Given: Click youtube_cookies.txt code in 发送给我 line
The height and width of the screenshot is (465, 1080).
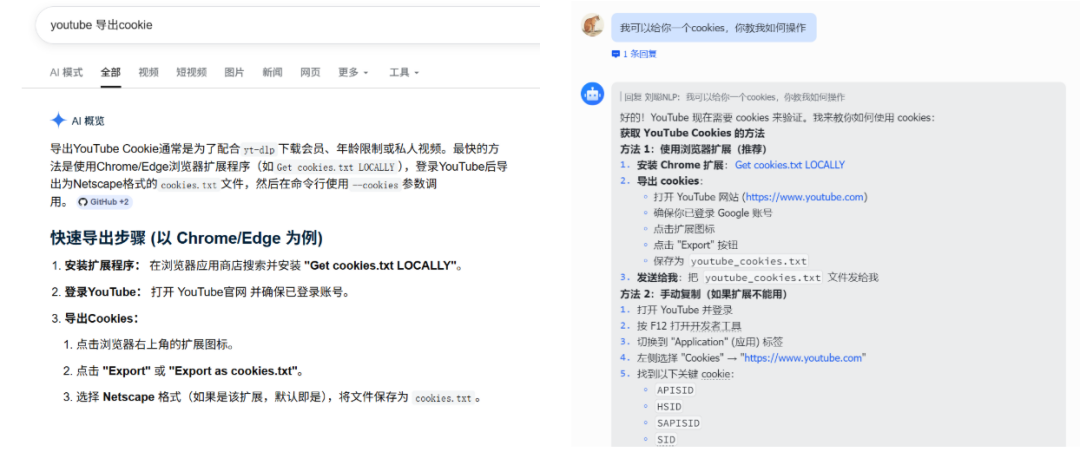Looking at the screenshot, I should click(x=762, y=278).
